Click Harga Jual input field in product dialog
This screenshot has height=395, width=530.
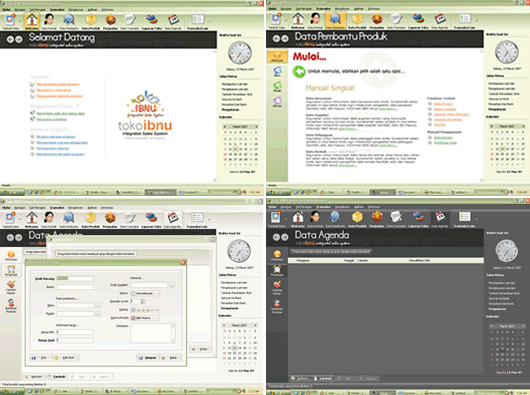[75, 340]
